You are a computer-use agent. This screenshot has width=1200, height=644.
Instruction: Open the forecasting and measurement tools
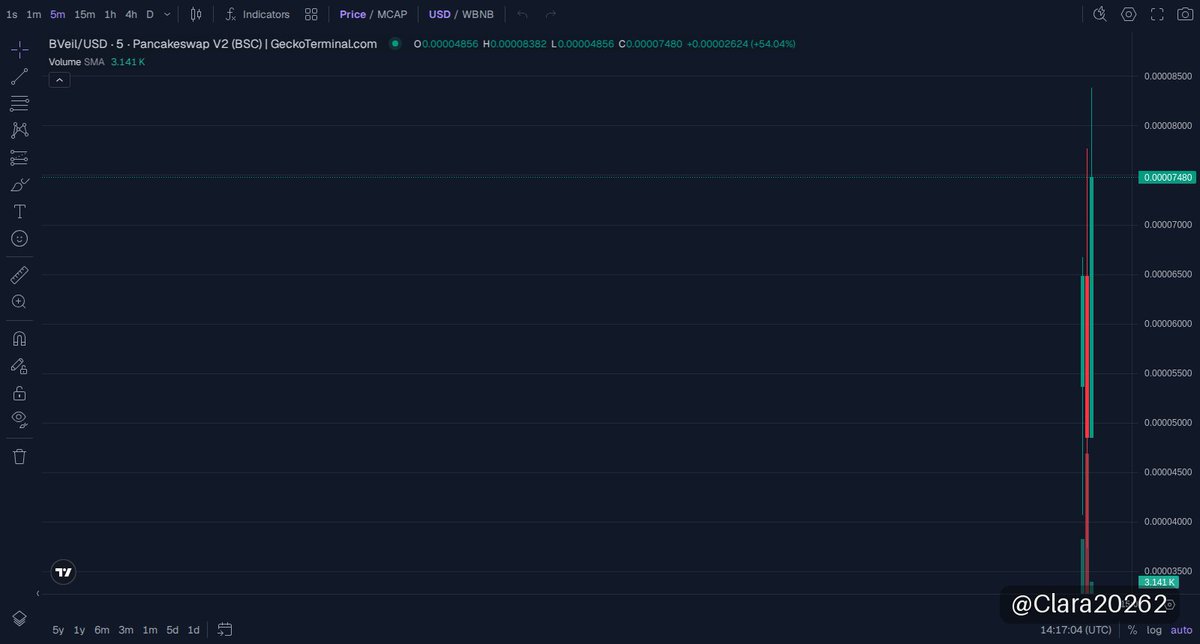coord(19,157)
